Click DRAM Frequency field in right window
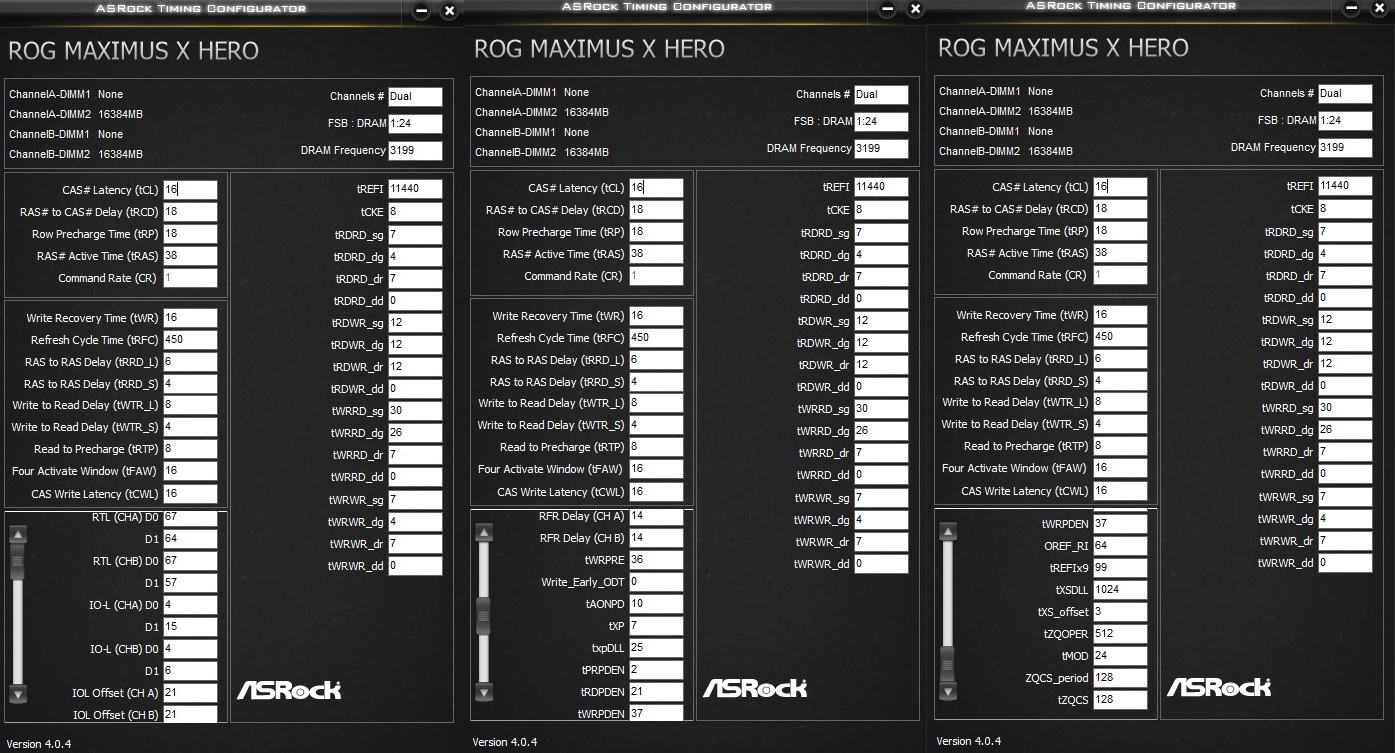Viewport: 1395px width, 753px height. pos(1345,147)
